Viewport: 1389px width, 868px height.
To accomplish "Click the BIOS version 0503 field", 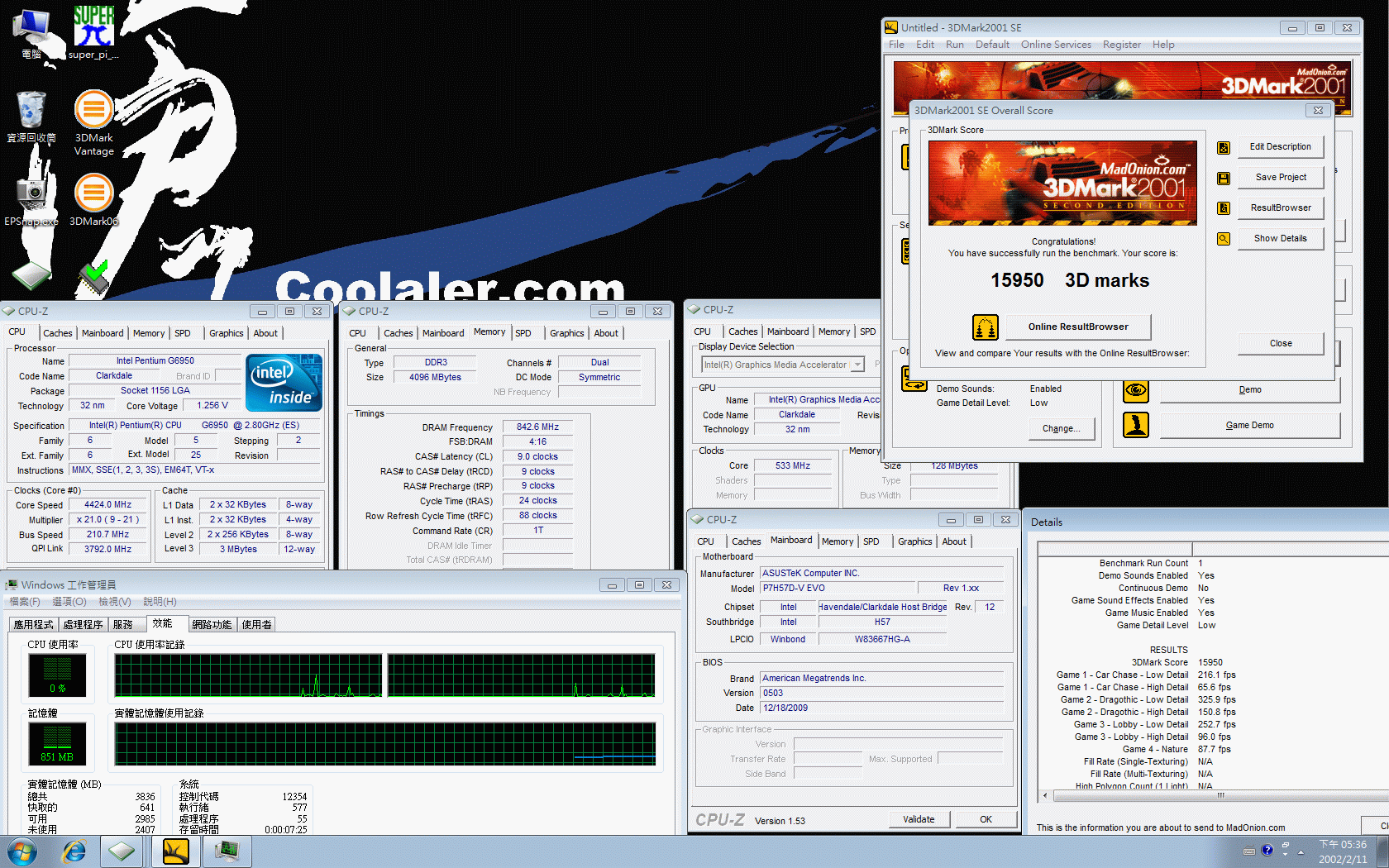I will (882, 694).
